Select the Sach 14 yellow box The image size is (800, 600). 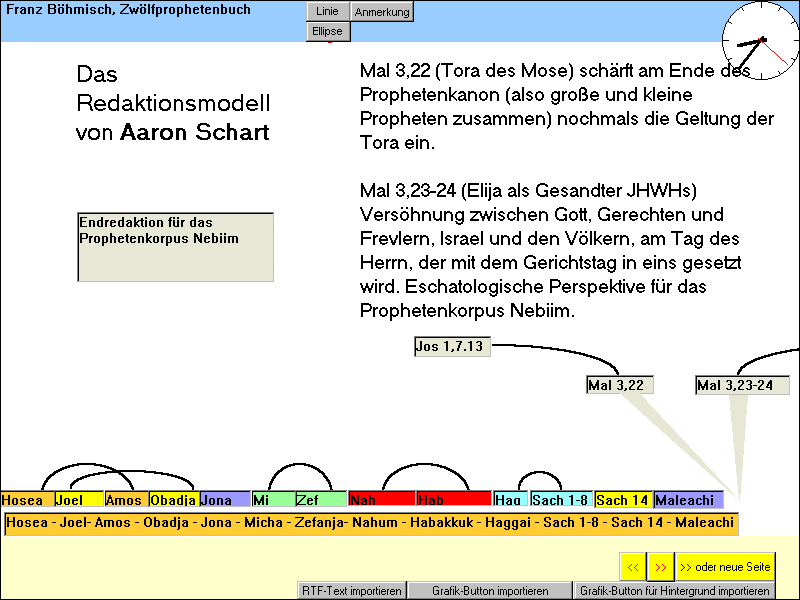click(624, 499)
